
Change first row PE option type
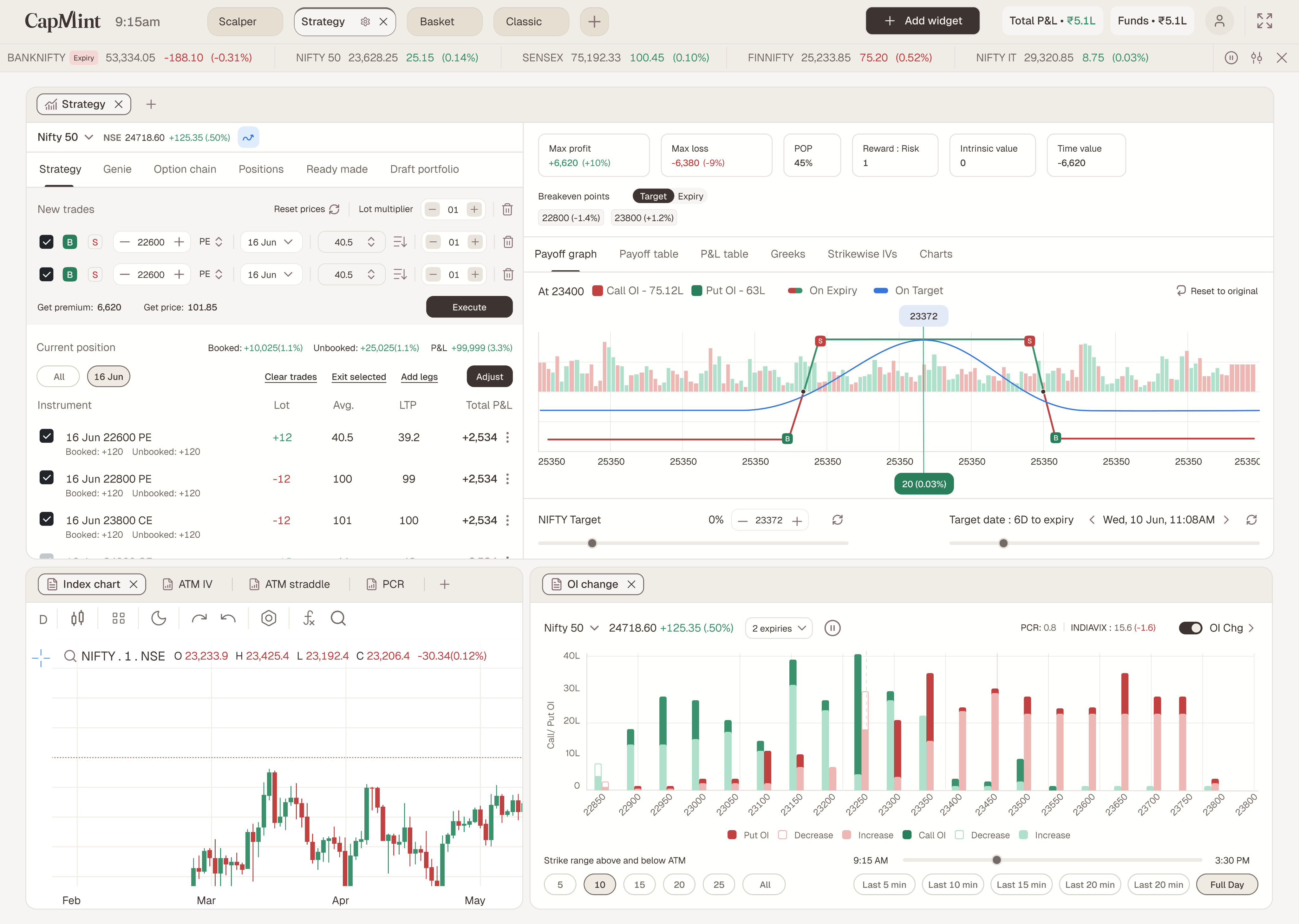click(x=211, y=242)
